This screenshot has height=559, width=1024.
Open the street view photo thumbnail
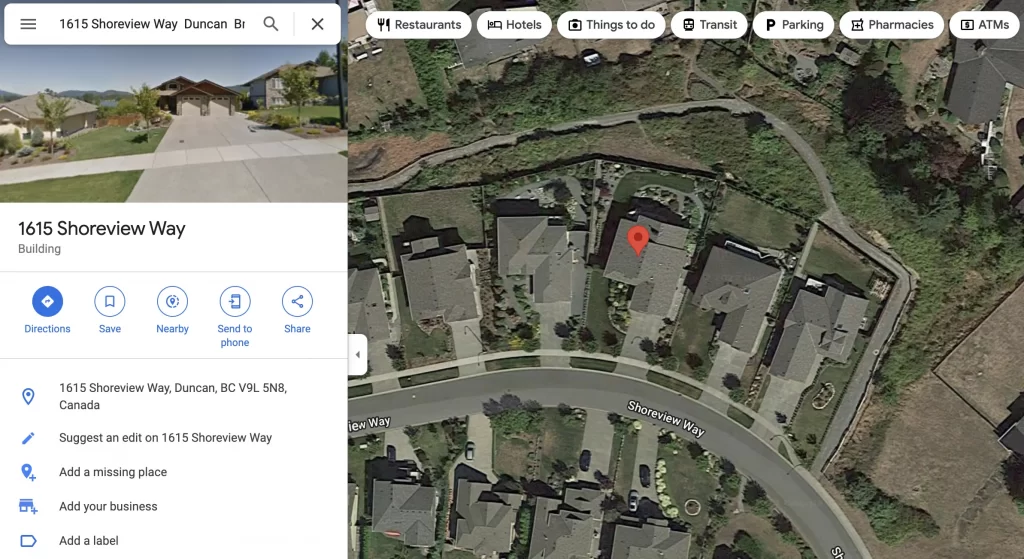point(174,124)
